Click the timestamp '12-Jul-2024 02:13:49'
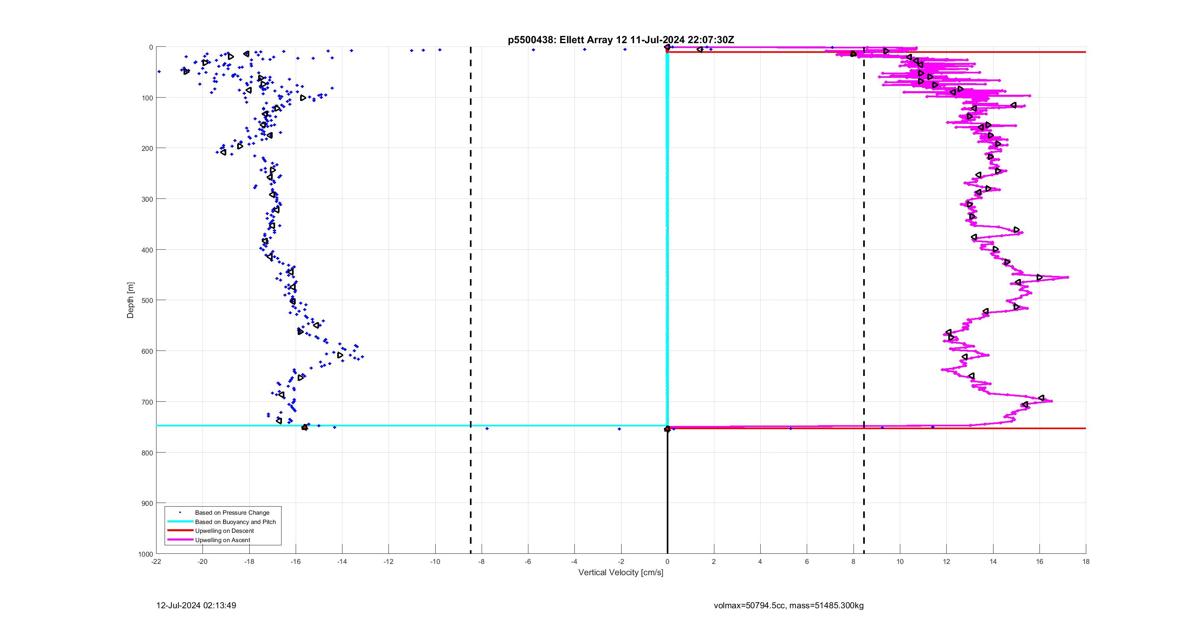This screenshot has width=1200, height=622. click(x=196, y=605)
